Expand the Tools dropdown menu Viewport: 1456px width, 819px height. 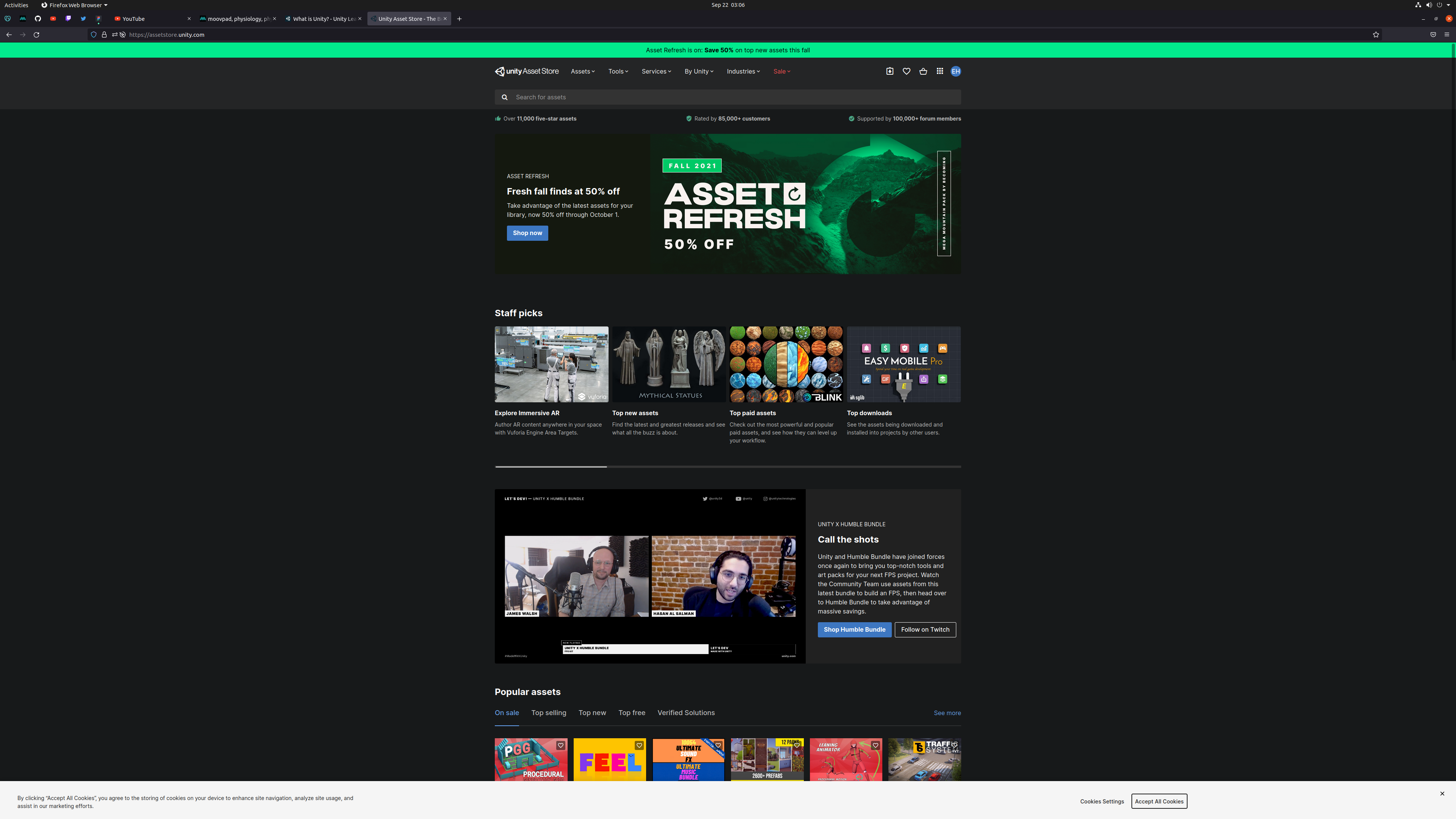coord(618,71)
